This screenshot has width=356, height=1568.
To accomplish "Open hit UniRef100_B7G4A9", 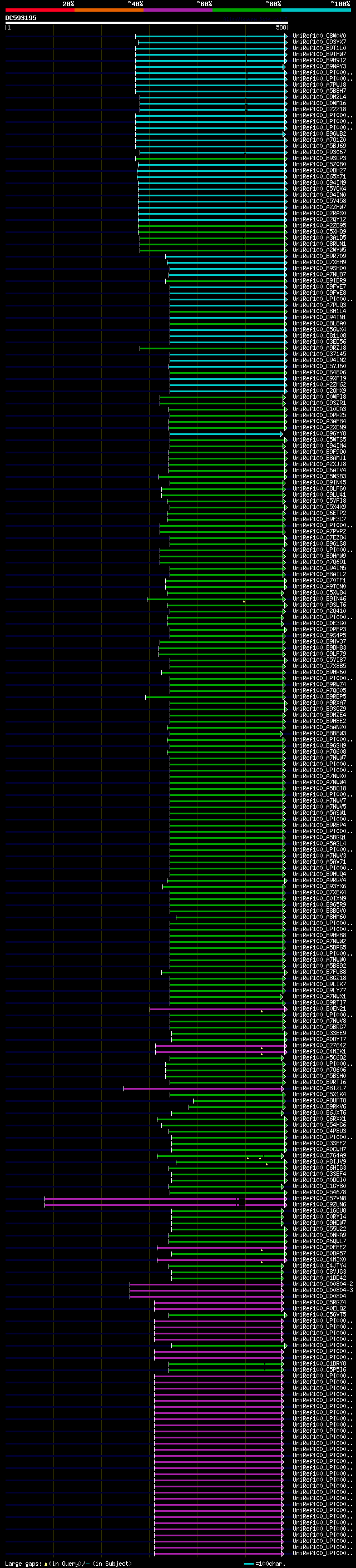I will [319, 1155].
